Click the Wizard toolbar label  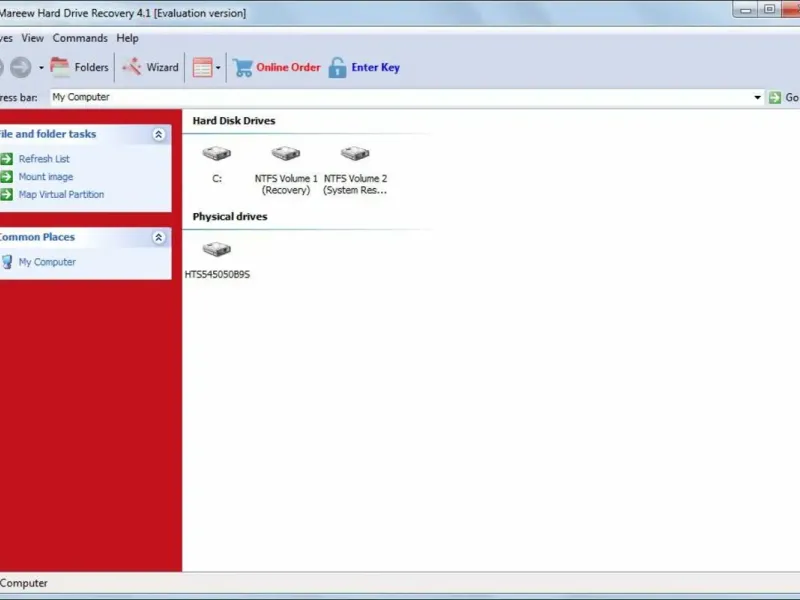point(162,67)
